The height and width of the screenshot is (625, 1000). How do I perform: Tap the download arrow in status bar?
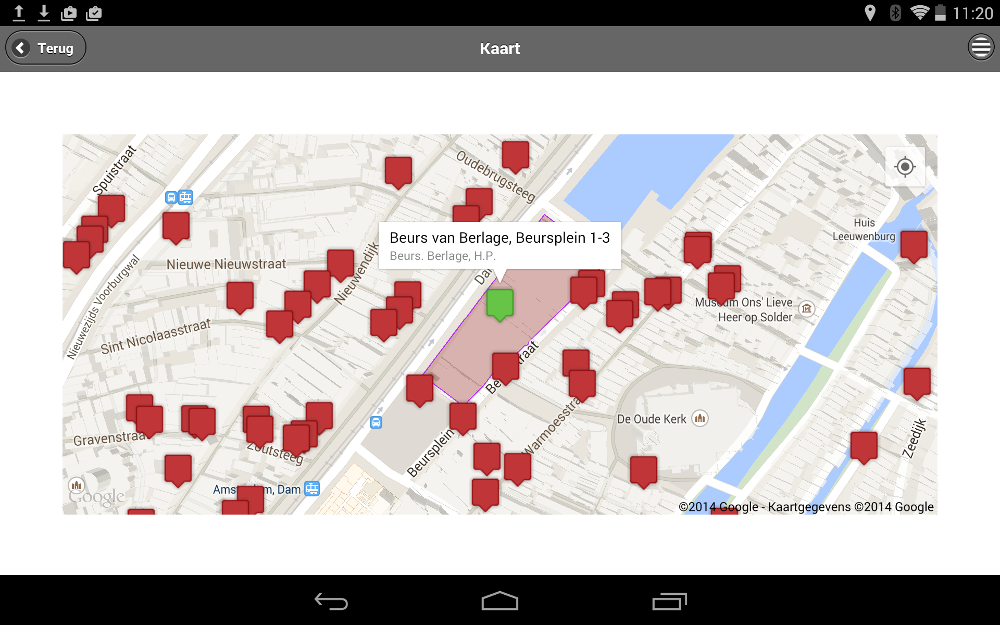pos(43,13)
